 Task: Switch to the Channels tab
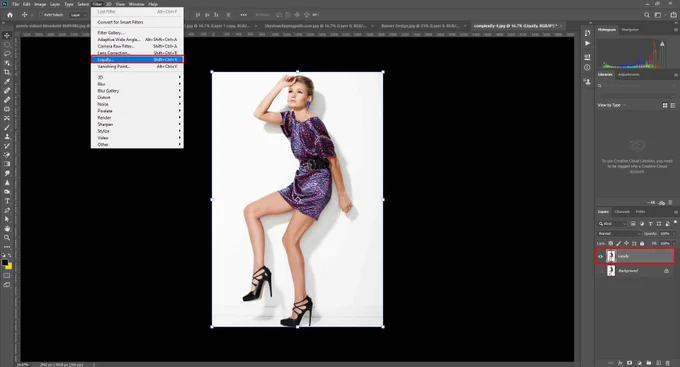[x=622, y=212]
